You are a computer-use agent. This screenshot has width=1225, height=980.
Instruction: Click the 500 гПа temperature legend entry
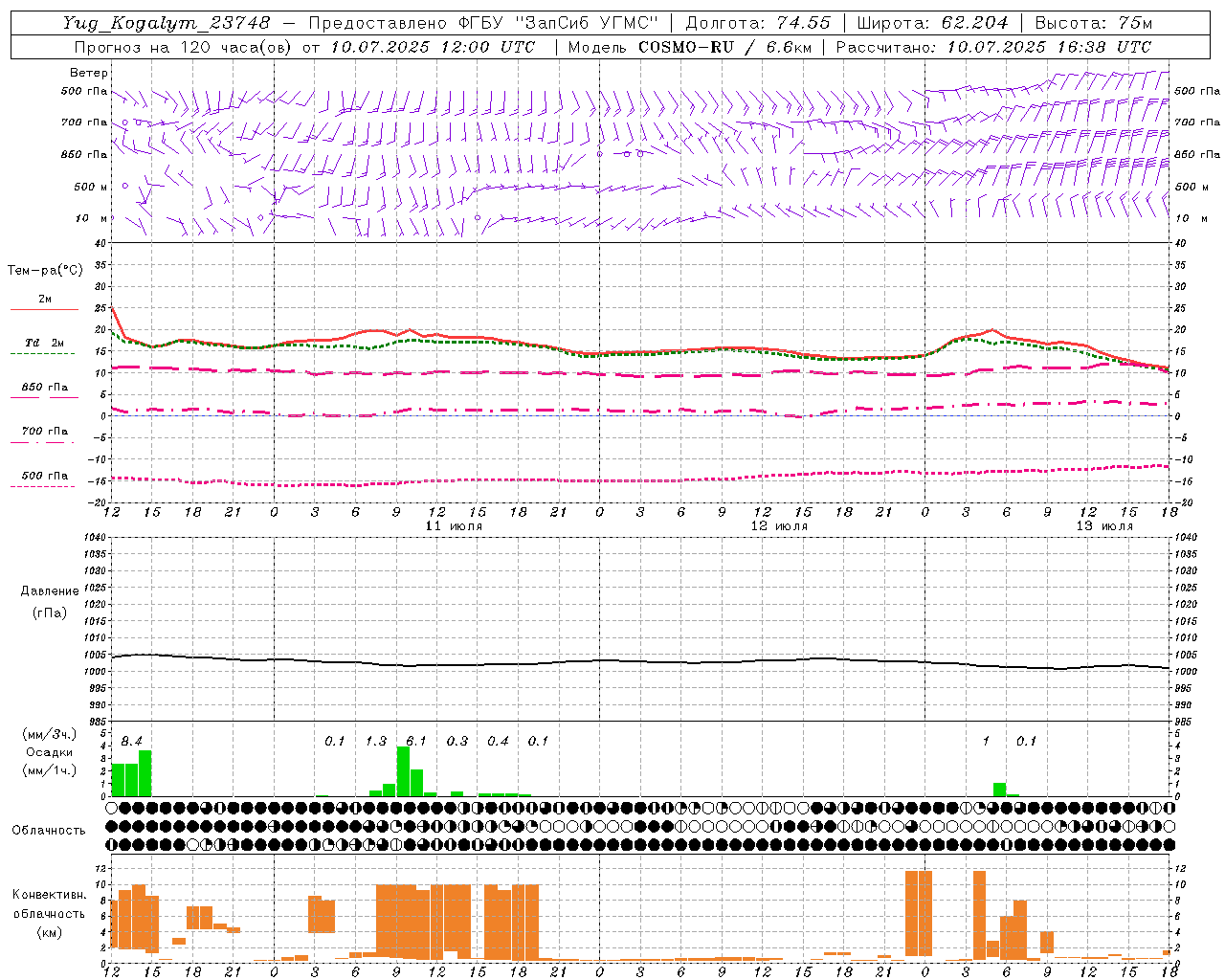[45, 476]
